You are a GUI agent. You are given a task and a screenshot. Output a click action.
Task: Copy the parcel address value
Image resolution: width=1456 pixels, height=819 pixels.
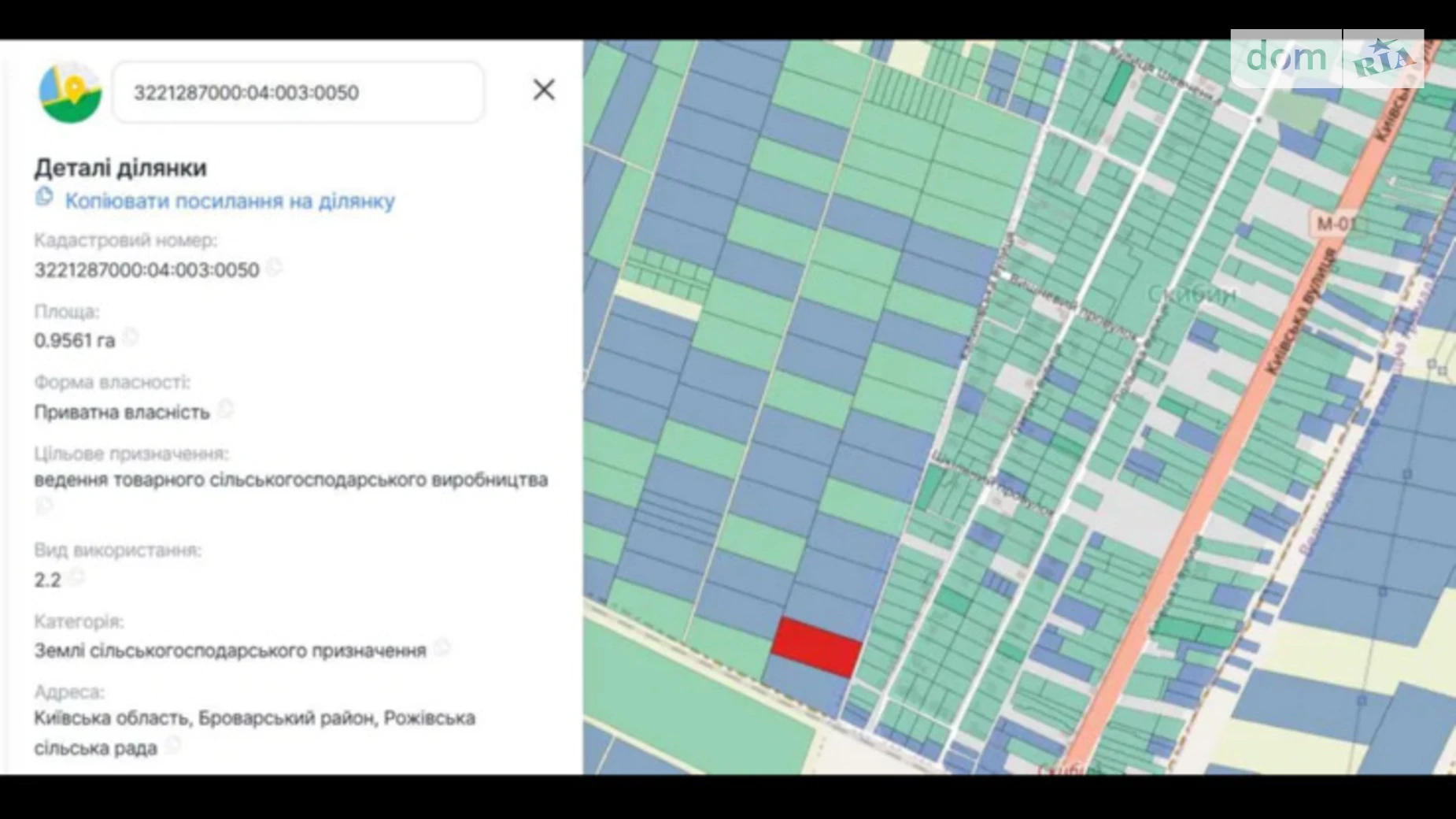coord(173,745)
